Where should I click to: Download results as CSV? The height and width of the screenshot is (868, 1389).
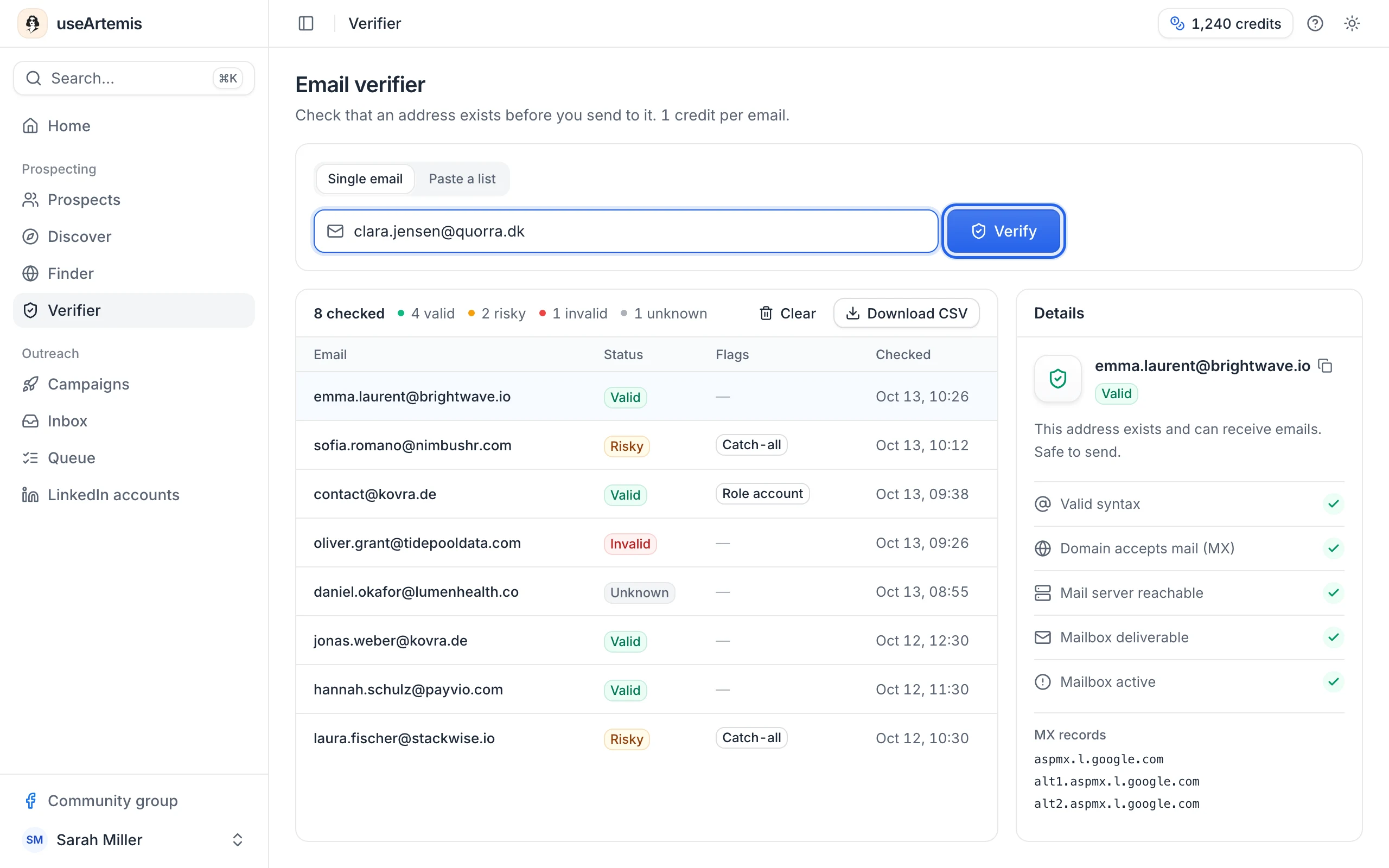(906, 313)
